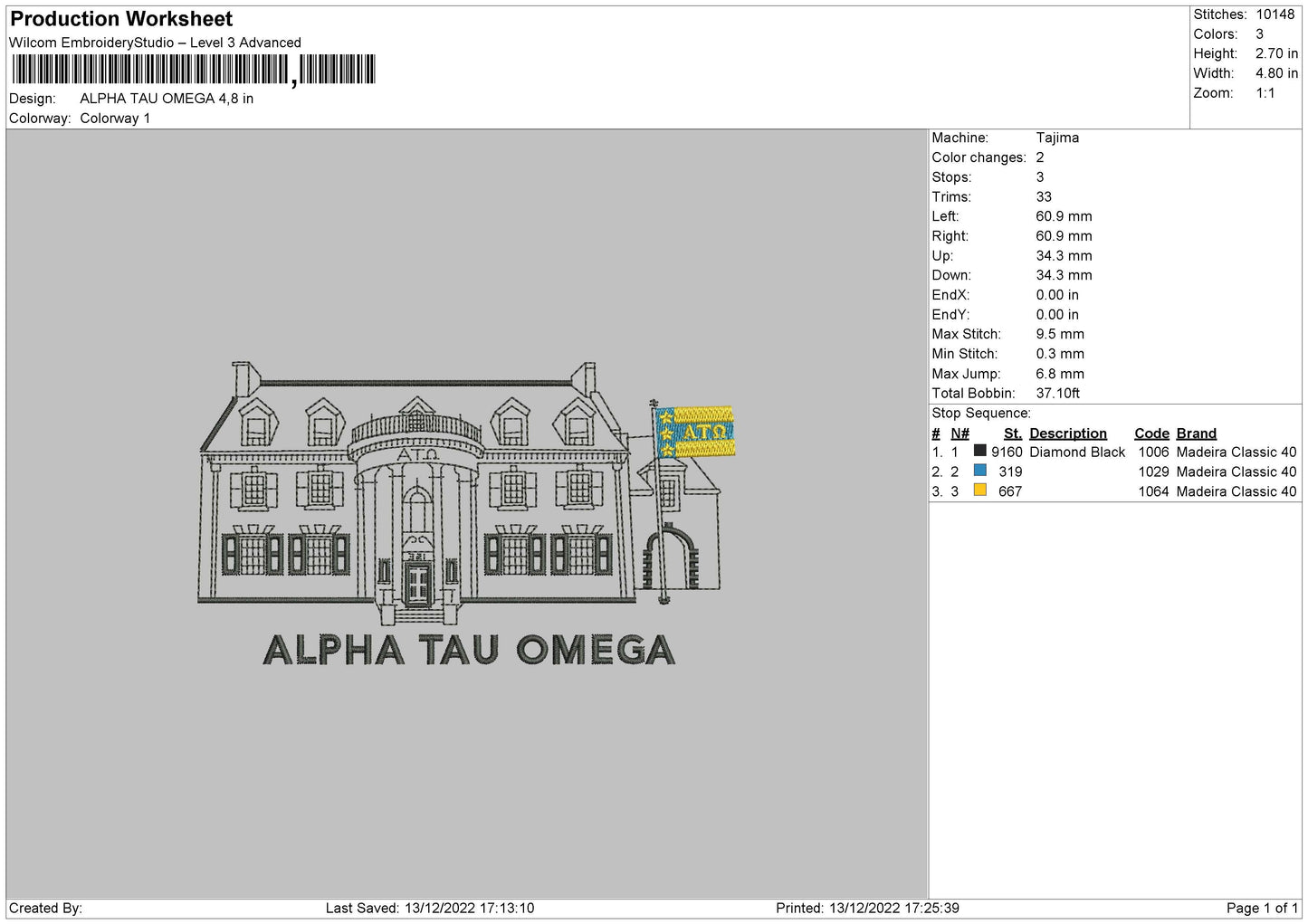The width and height of the screenshot is (1308, 924).
Task: Click the 'Production Worksheet' title
Action: (121, 19)
